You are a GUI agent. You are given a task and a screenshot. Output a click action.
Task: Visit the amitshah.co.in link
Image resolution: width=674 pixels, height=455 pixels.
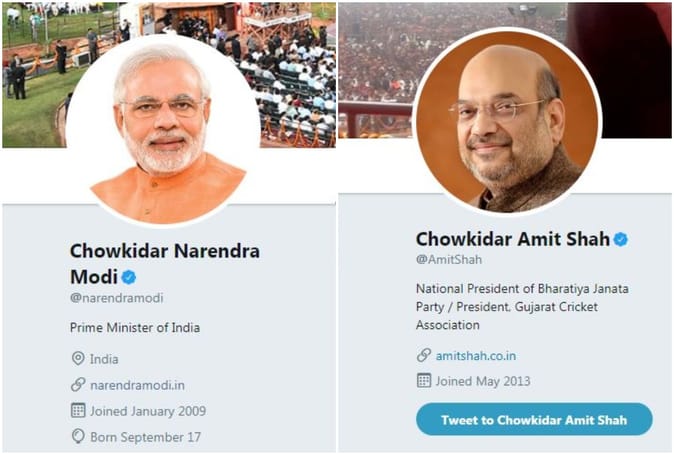point(476,355)
